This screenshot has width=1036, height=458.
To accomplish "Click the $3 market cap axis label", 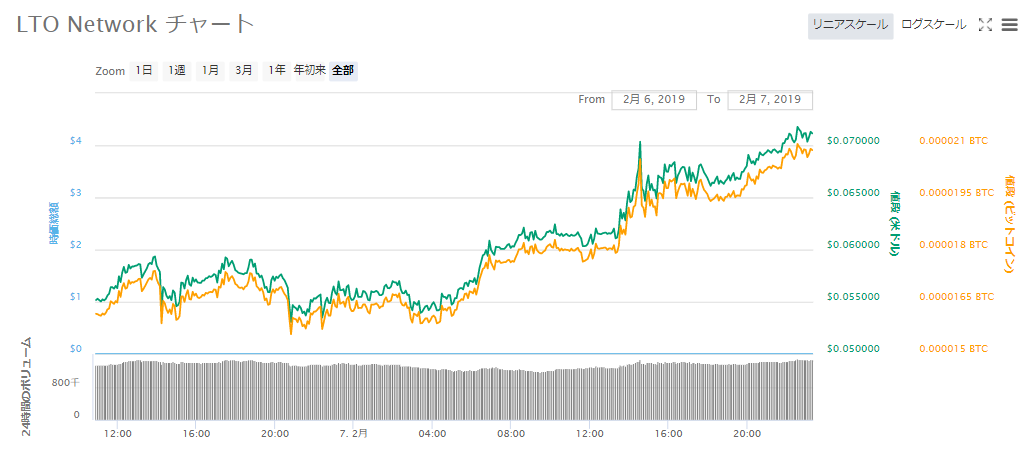I will pyautogui.click(x=75, y=193).
